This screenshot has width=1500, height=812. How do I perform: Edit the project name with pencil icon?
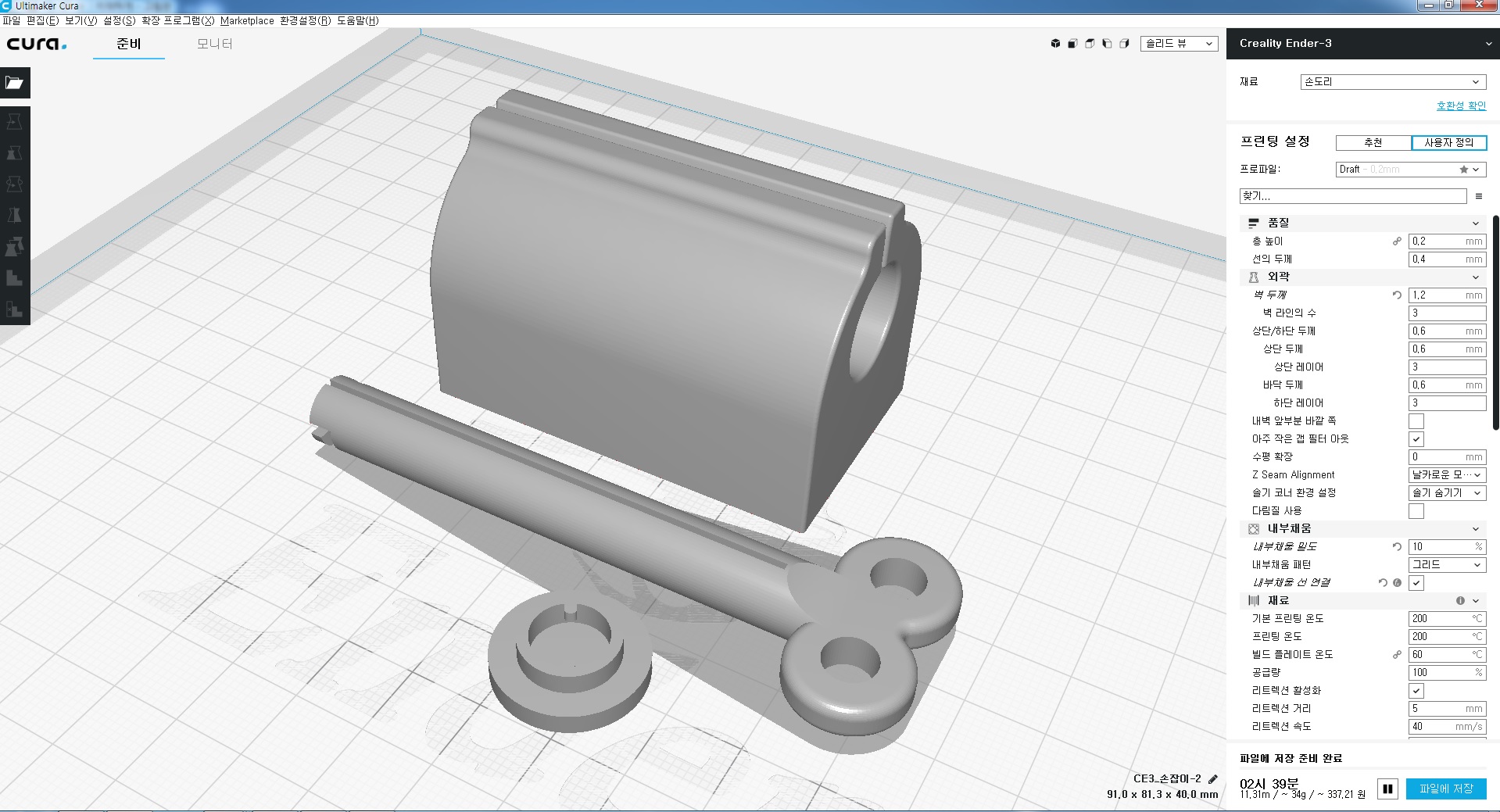coord(1213,778)
